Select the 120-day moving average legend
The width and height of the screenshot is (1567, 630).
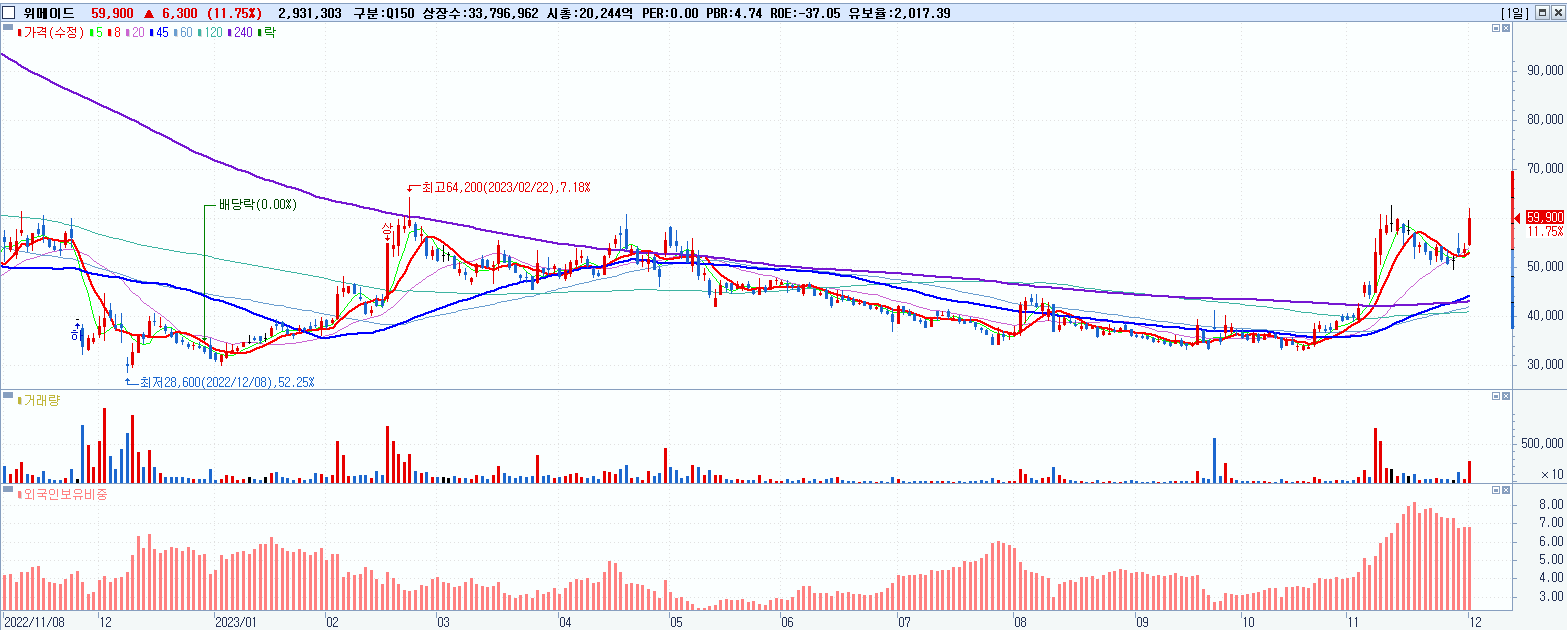[211, 33]
